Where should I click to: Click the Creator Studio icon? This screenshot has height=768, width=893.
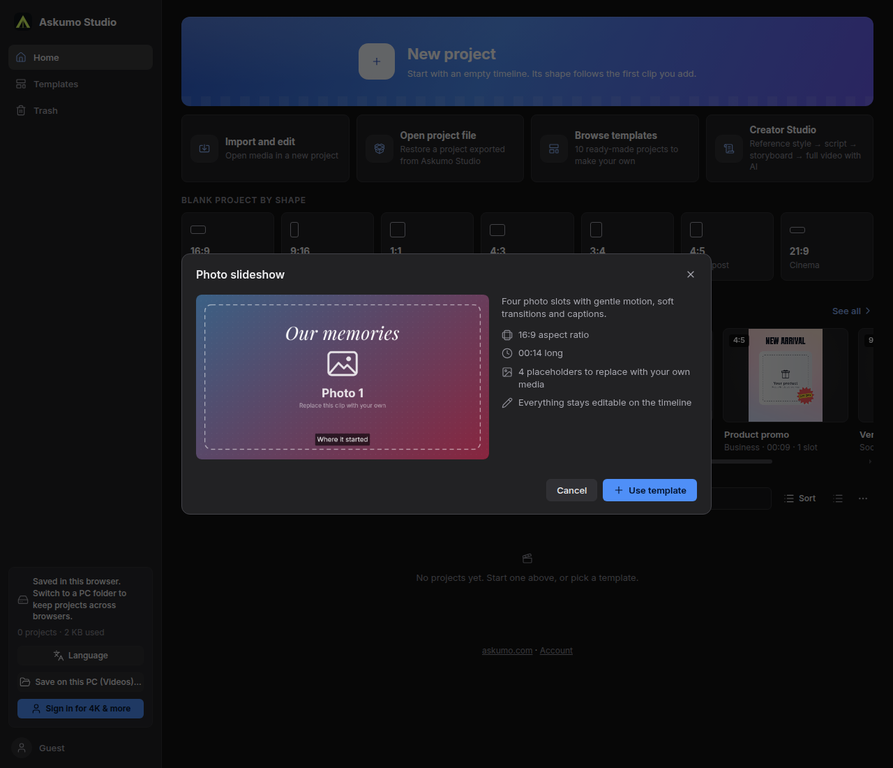(x=729, y=149)
